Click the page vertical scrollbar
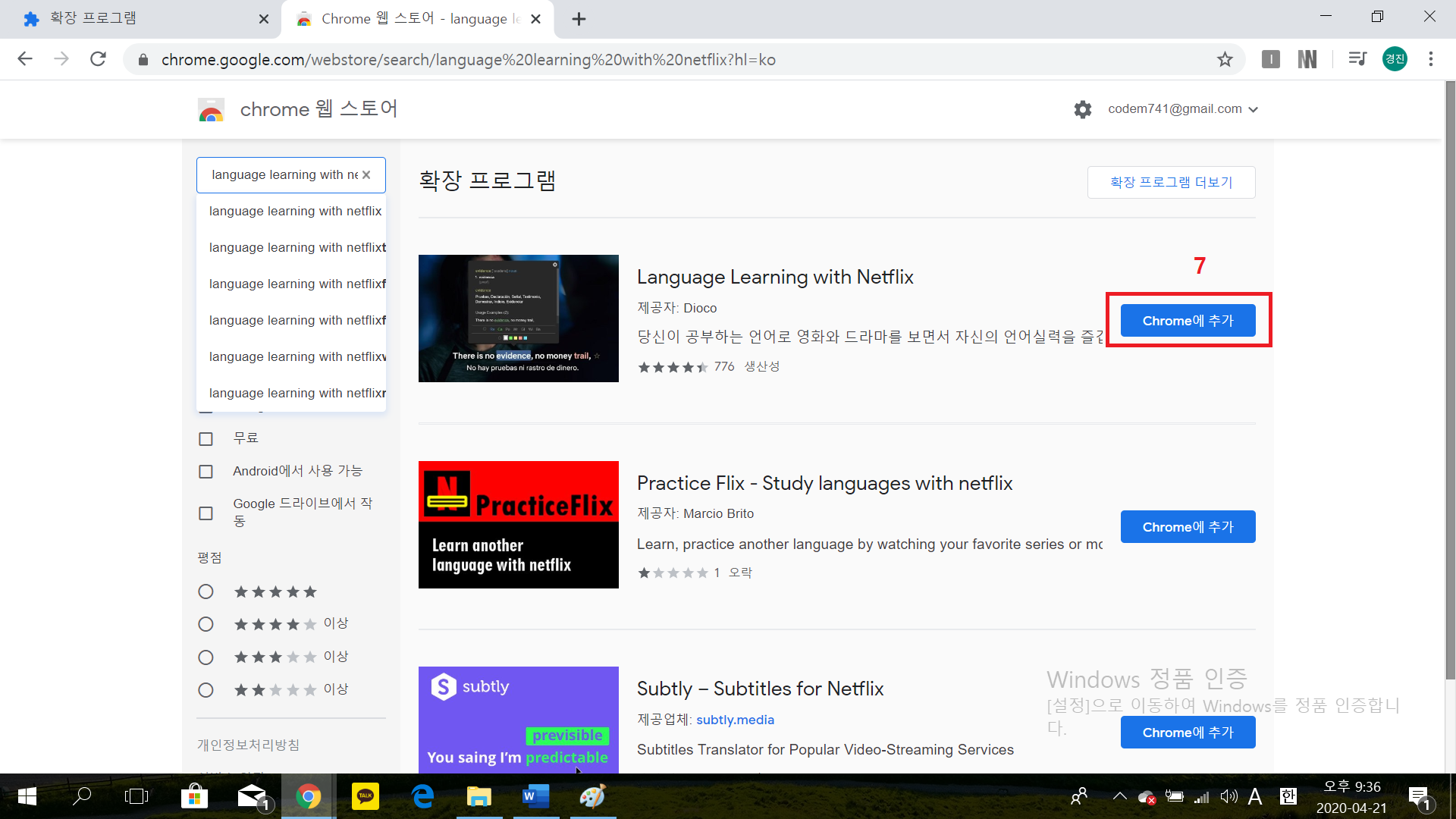The height and width of the screenshot is (819, 1456). (1449, 379)
